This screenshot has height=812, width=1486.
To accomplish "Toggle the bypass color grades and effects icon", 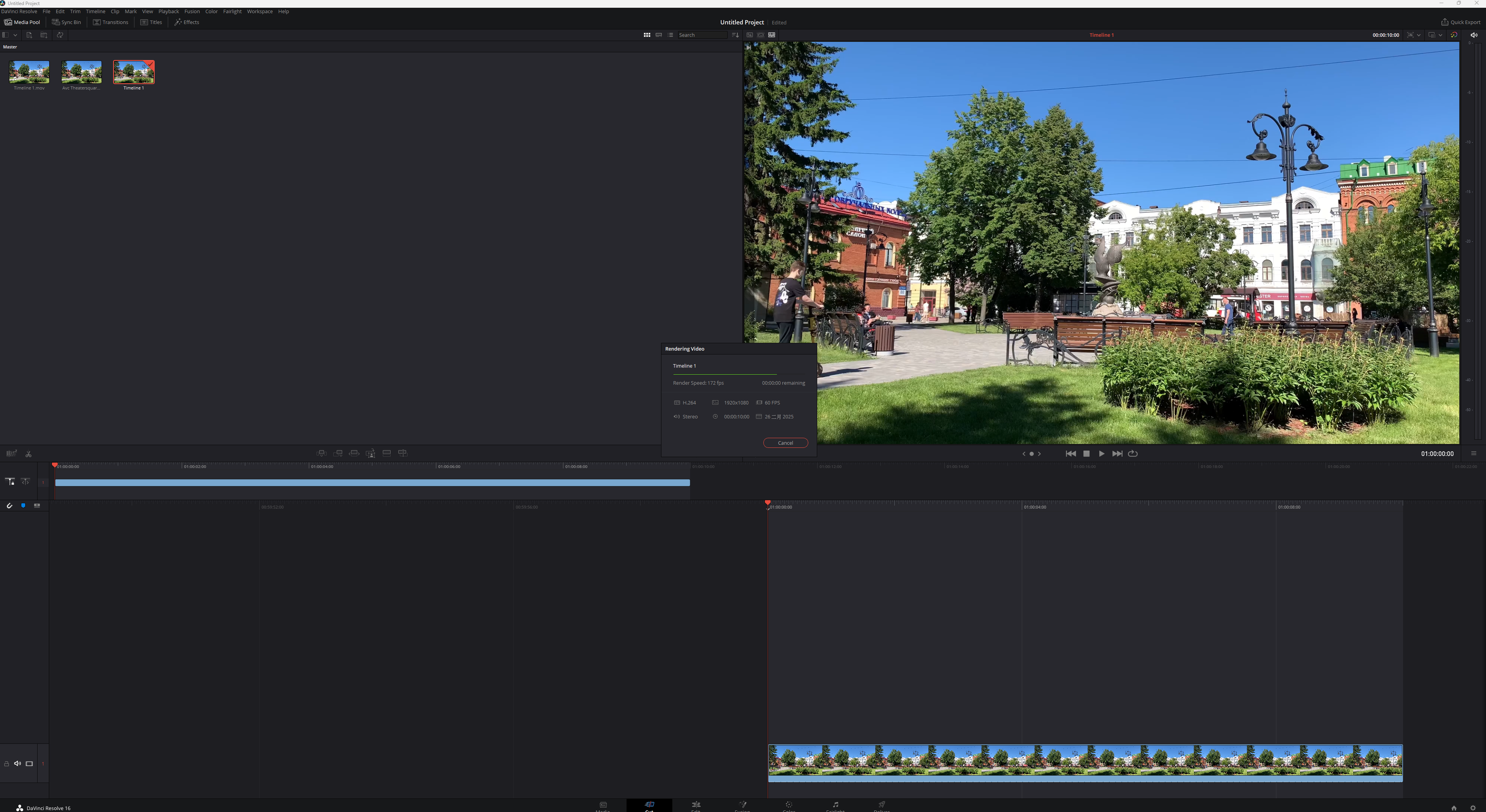I will coord(1454,35).
